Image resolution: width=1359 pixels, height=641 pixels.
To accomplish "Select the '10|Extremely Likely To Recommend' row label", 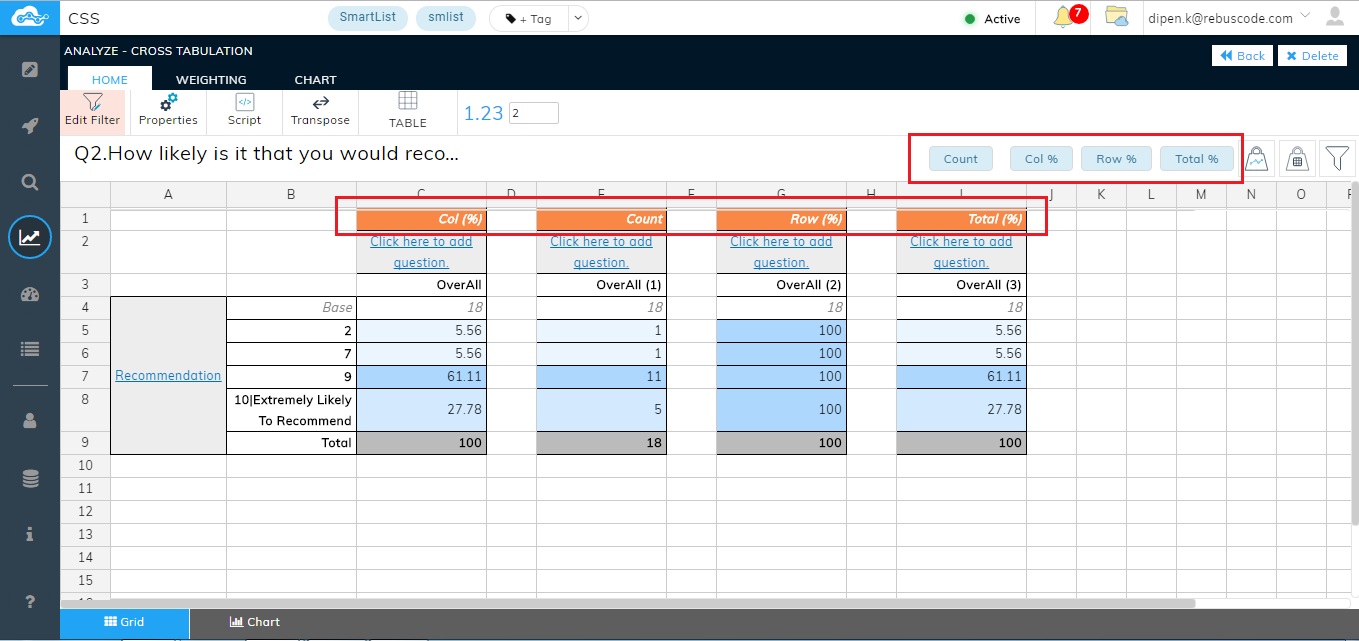I will pyautogui.click(x=291, y=410).
